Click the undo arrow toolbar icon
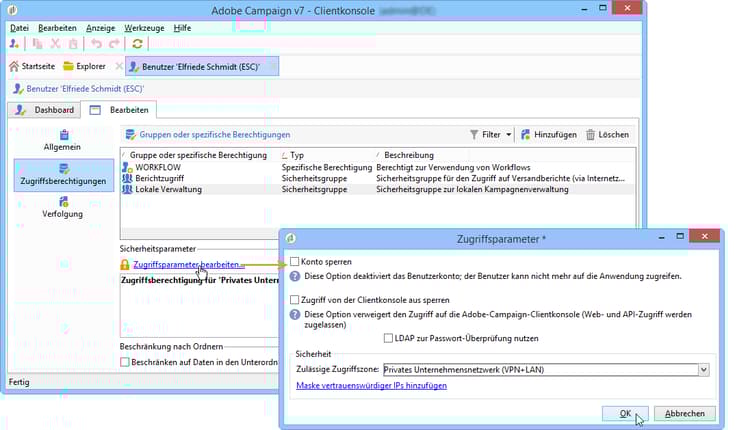The width and height of the screenshot is (750, 430). 97,44
